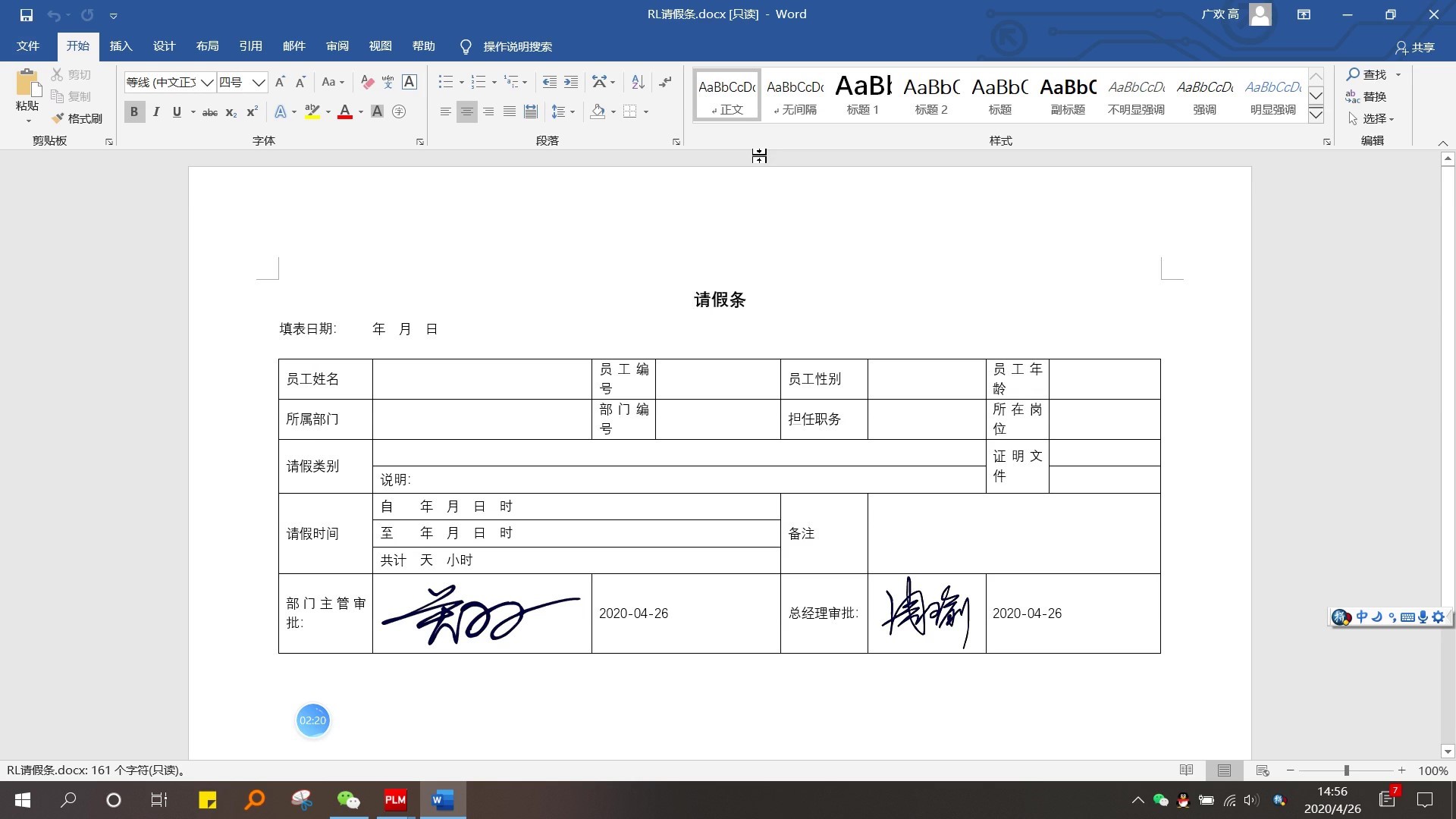Open the font name dropdown
Screen dimensions: 1456x819
[x=207, y=82]
